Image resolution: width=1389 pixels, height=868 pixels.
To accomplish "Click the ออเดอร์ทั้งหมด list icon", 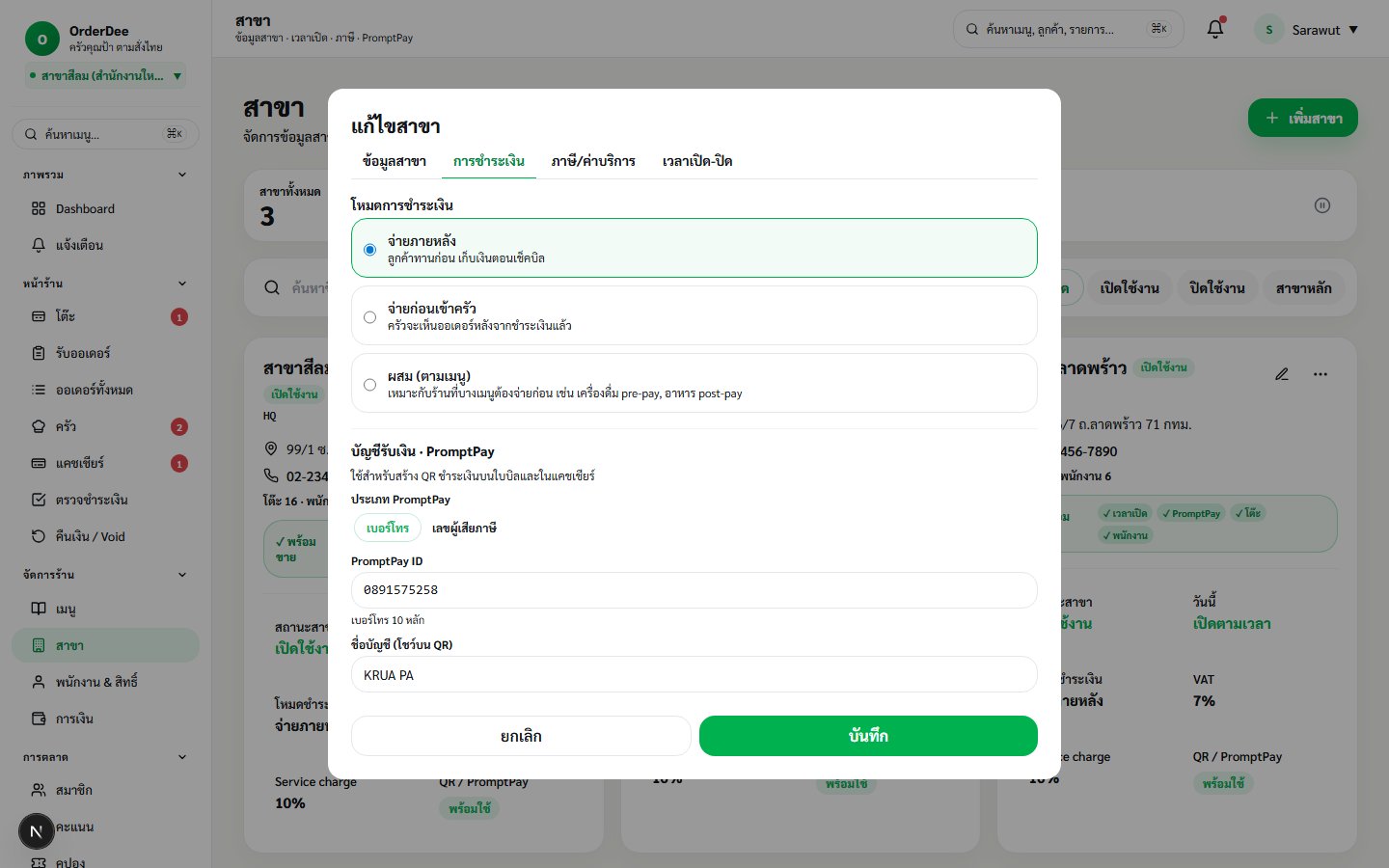I will point(39,390).
